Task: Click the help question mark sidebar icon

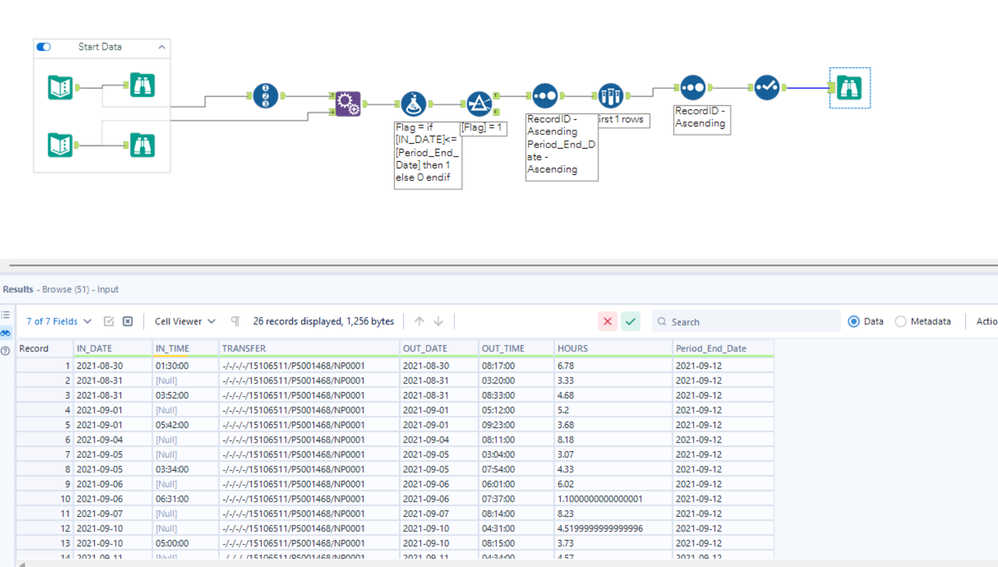Action: [6, 351]
